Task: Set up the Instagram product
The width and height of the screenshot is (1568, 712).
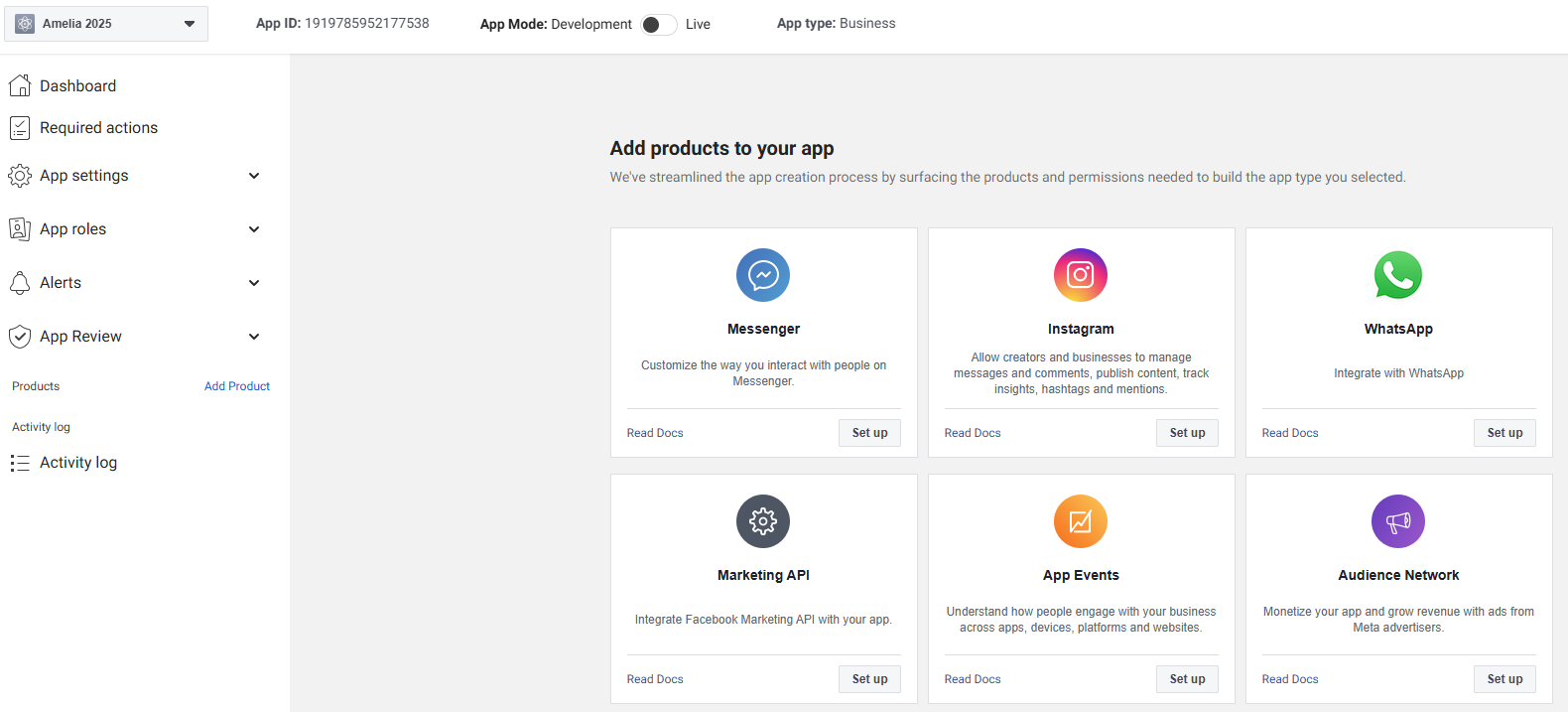Action: tap(1187, 433)
